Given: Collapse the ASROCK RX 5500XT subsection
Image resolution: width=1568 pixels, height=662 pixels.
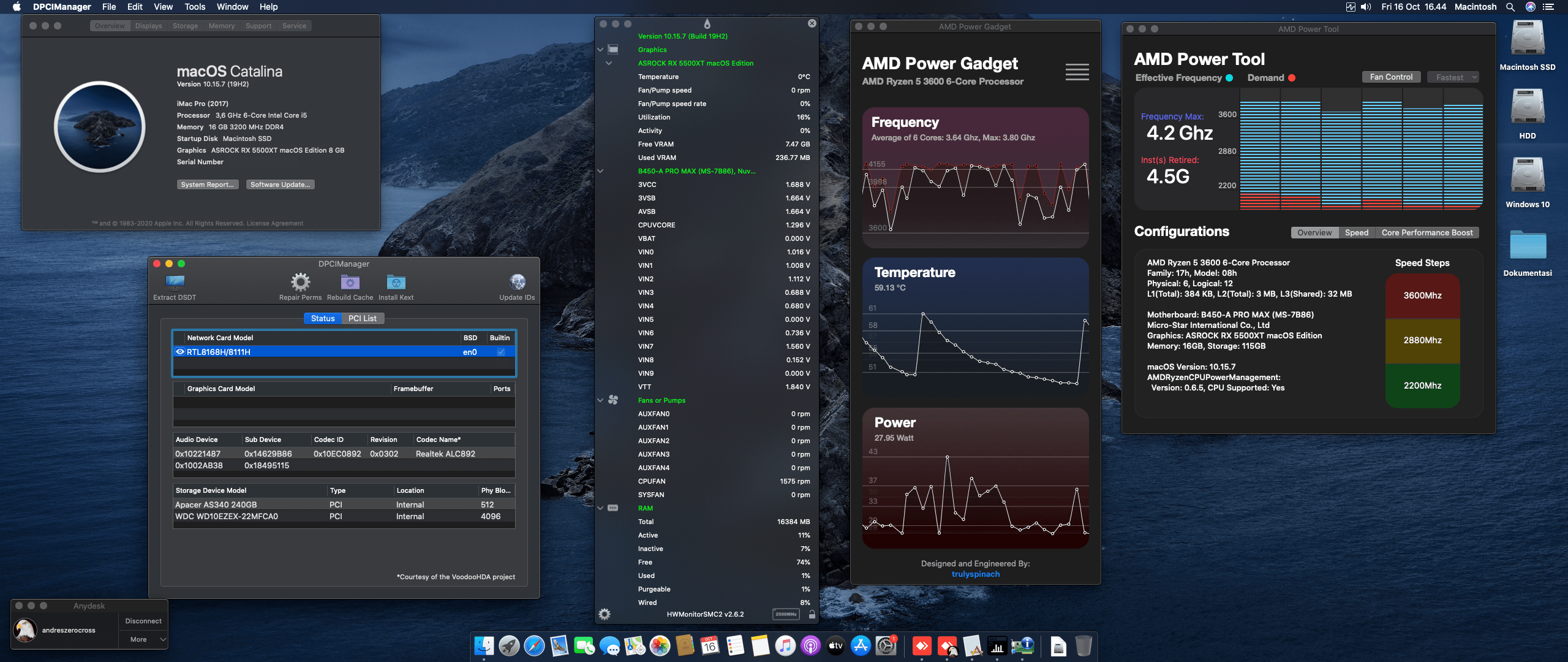Looking at the screenshot, I should [609, 63].
